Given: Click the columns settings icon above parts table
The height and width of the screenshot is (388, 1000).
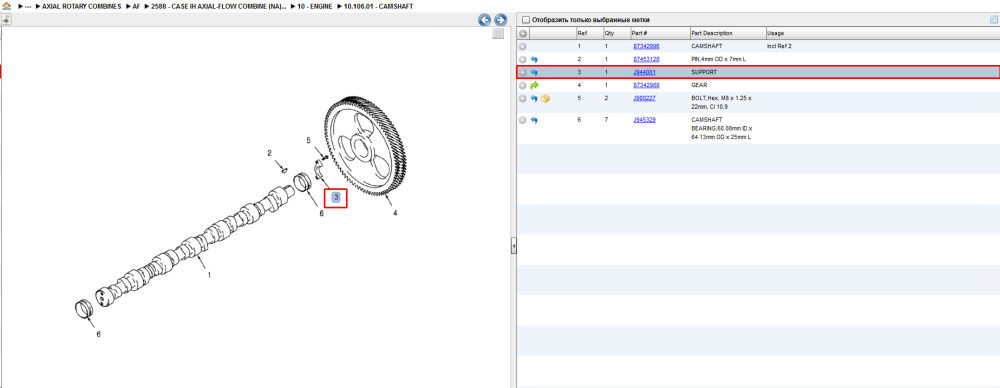Looking at the screenshot, I should 993,20.
